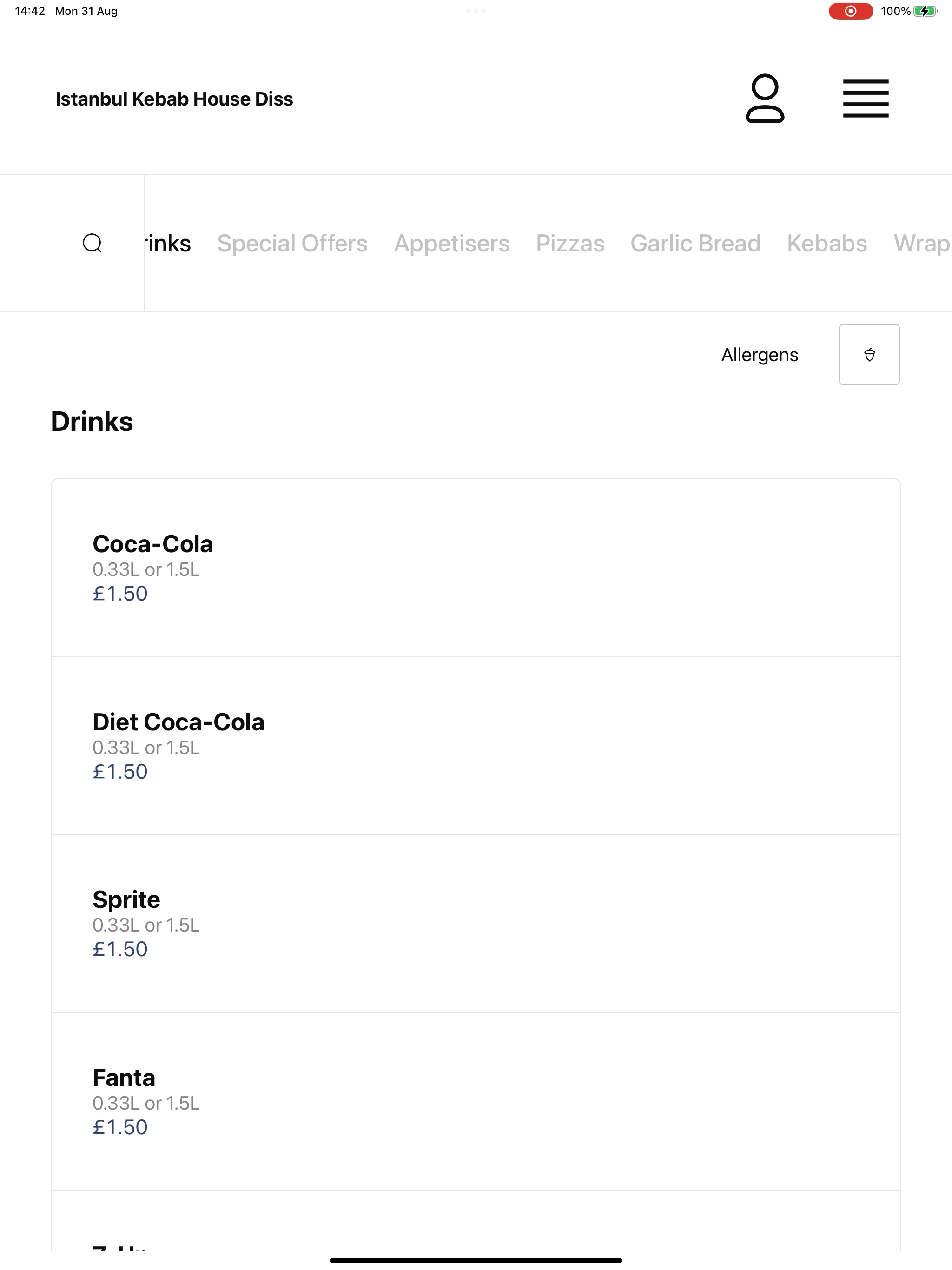Screen dimensions: 952x1270
Task: Switch to Garlic Bread tab
Action: click(695, 244)
